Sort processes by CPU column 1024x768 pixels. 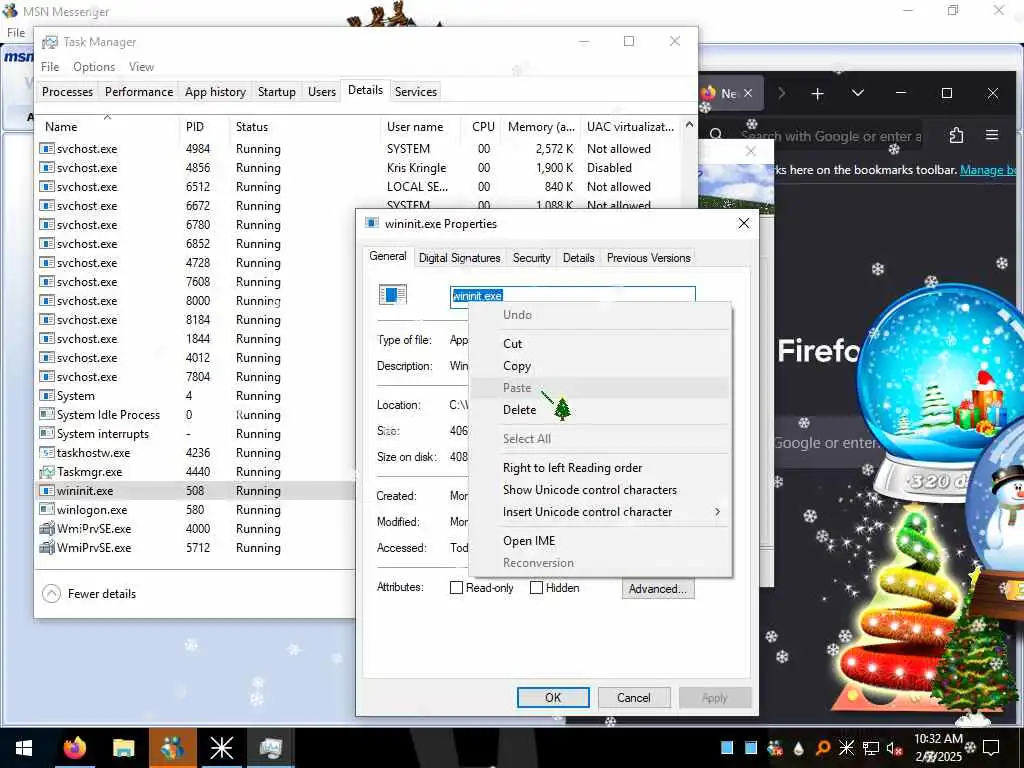[483, 127]
